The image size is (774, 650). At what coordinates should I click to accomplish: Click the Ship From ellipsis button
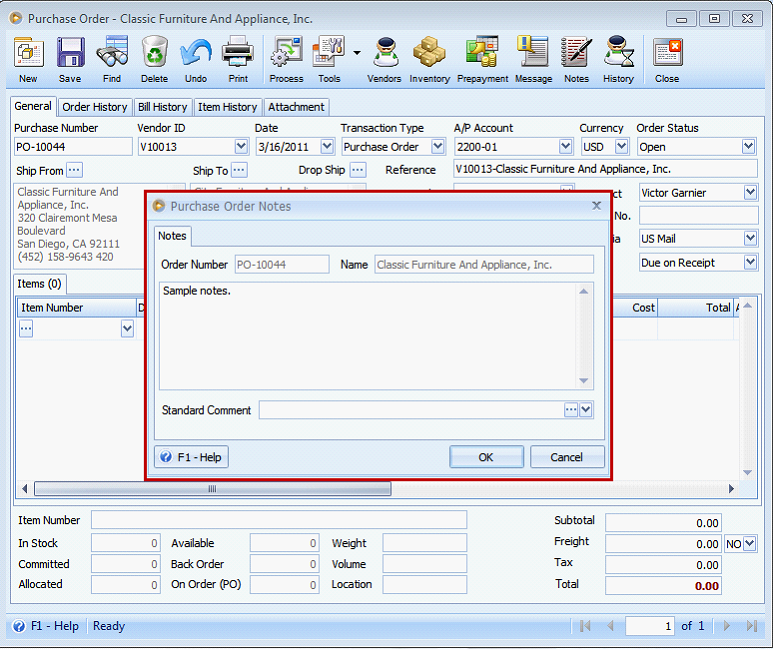(x=74, y=170)
